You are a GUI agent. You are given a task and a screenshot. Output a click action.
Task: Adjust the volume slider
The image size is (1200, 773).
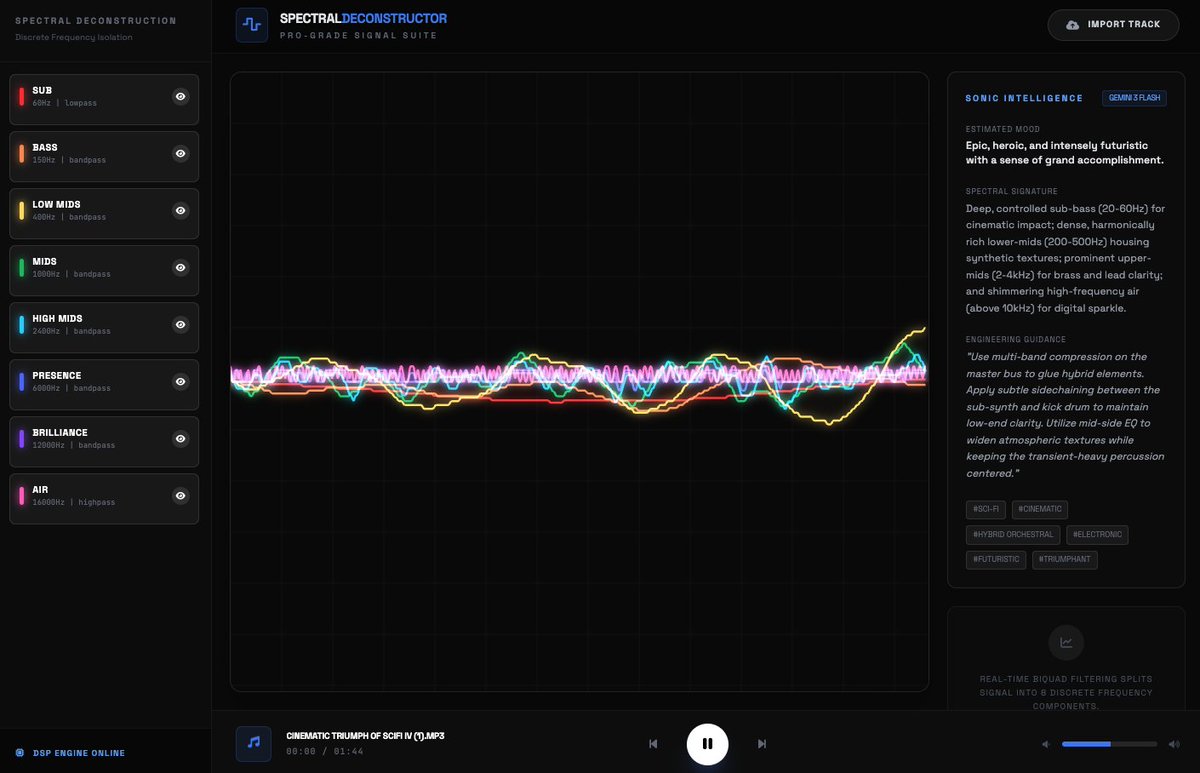click(1109, 744)
